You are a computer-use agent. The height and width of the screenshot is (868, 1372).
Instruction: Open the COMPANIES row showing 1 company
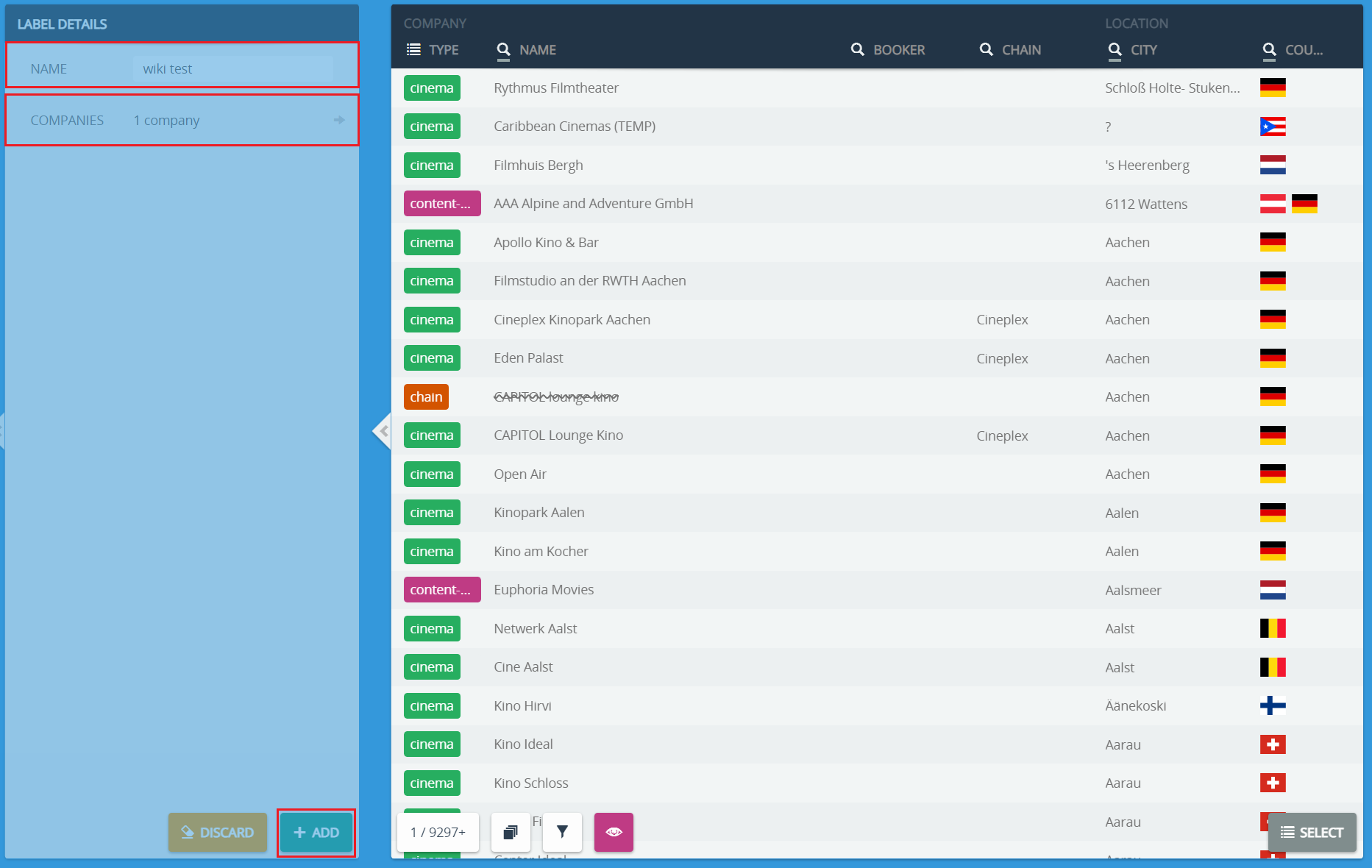[182, 120]
